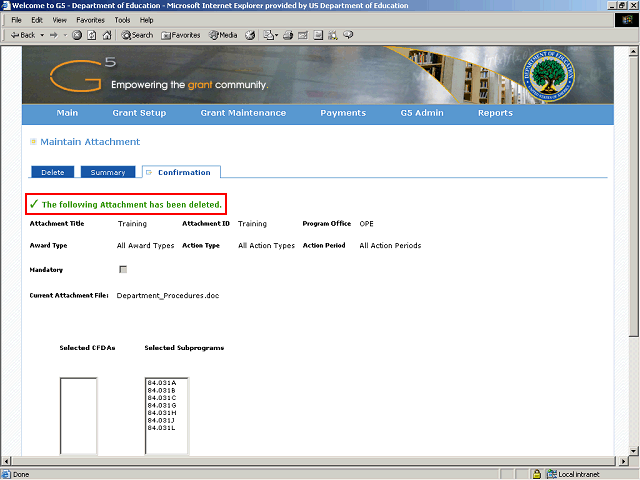Click the Stop icon in the toolbar
Screen dimensions: 640x480
77,36
